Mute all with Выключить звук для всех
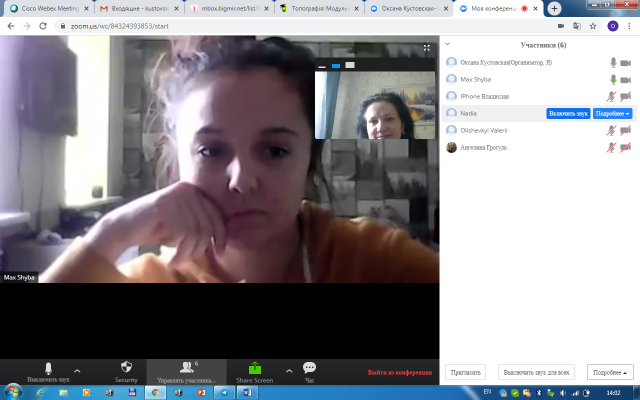The width and height of the screenshot is (640, 400). tap(536, 372)
